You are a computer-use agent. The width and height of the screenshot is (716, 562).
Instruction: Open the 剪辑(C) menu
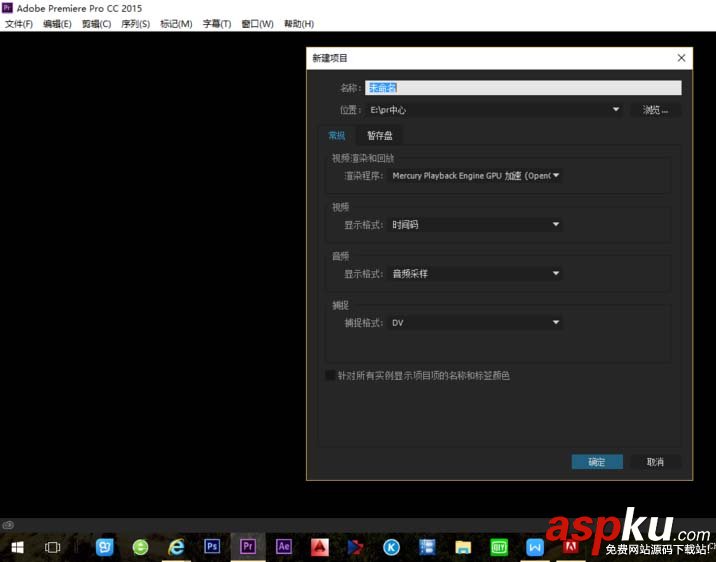click(x=96, y=24)
